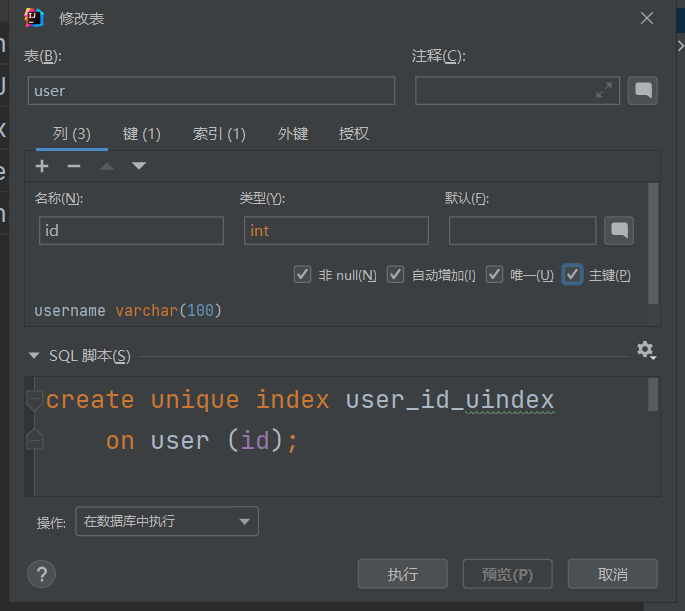
Task: Toggle the 唯一 unique checkbox
Action: [x=494, y=275]
